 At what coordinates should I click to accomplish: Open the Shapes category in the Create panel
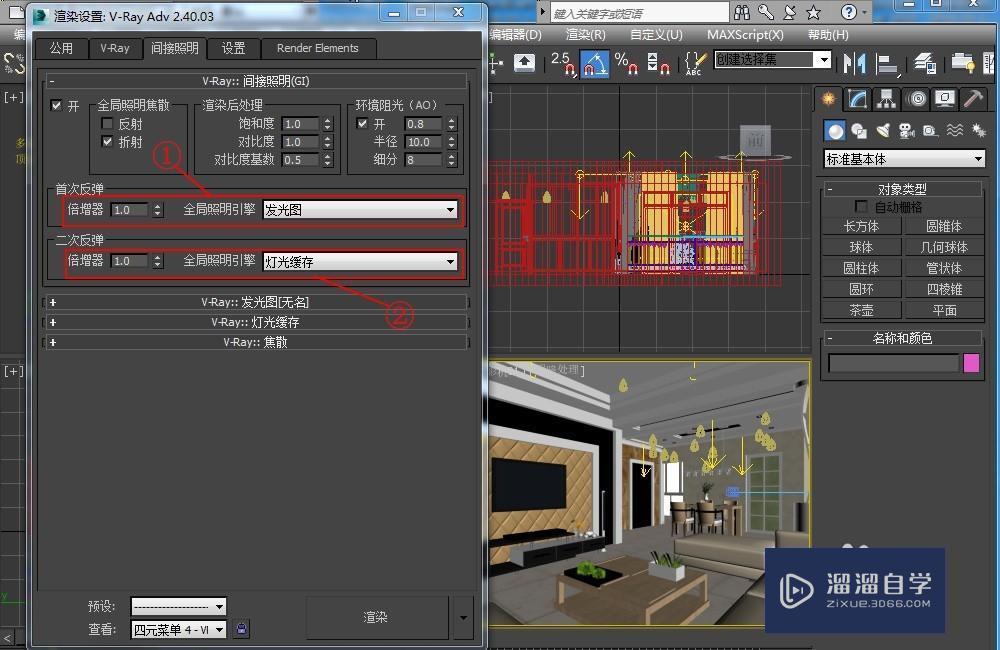click(x=858, y=130)
